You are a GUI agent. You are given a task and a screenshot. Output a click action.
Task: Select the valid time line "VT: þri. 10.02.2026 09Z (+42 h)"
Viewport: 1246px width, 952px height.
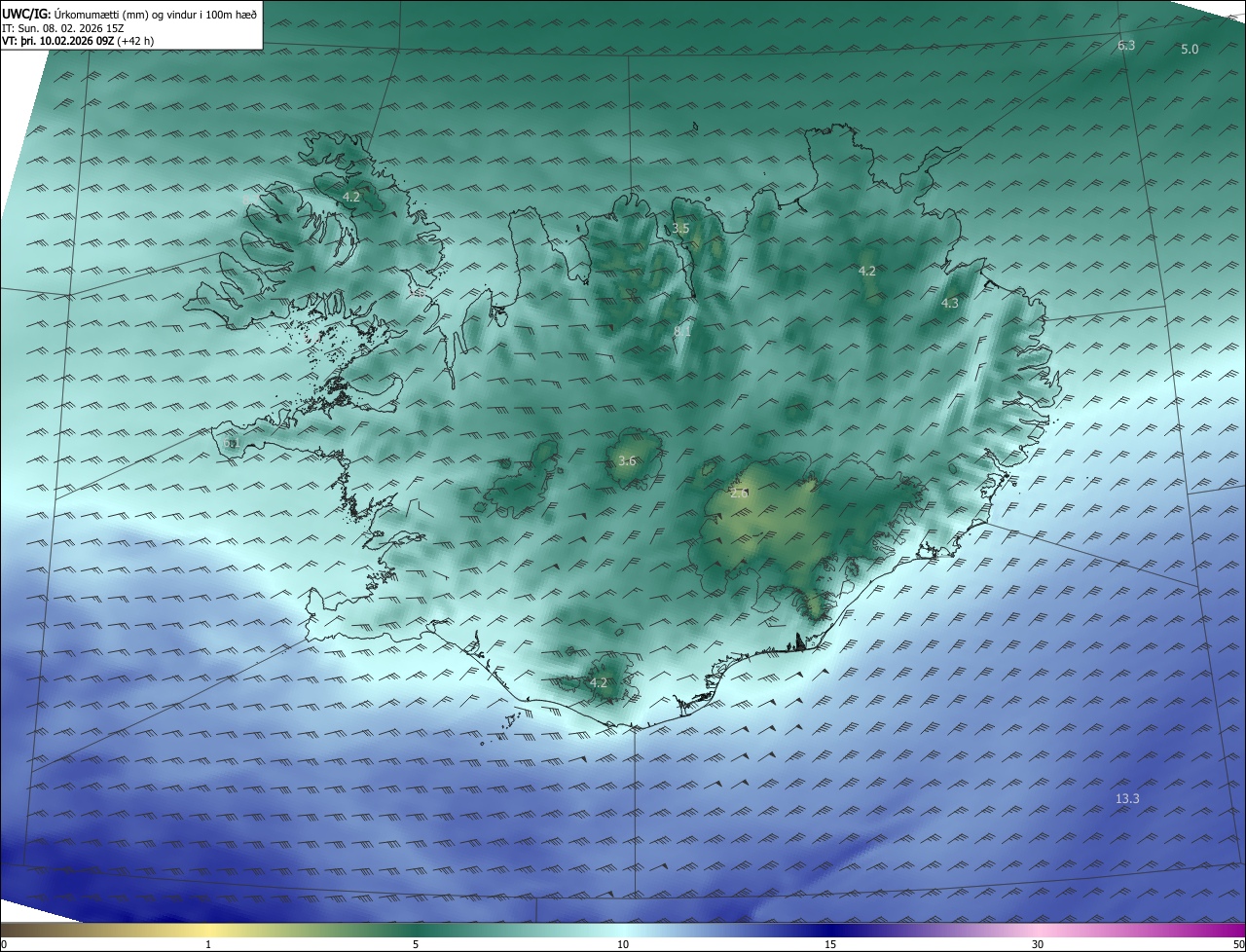[78, 41]
